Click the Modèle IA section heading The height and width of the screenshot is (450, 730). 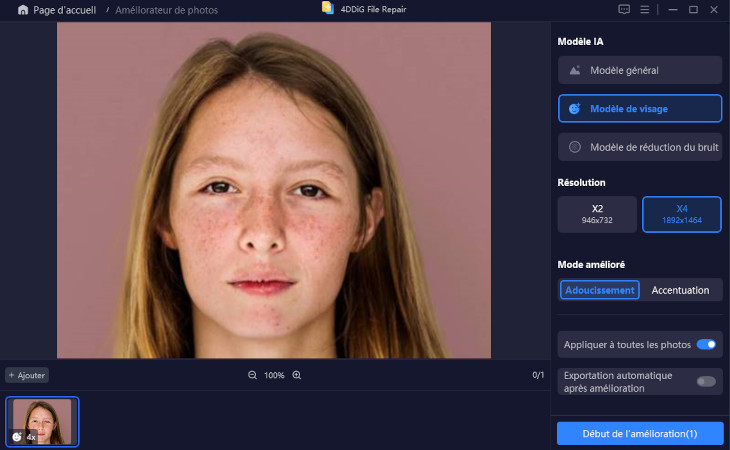point(580,41)
